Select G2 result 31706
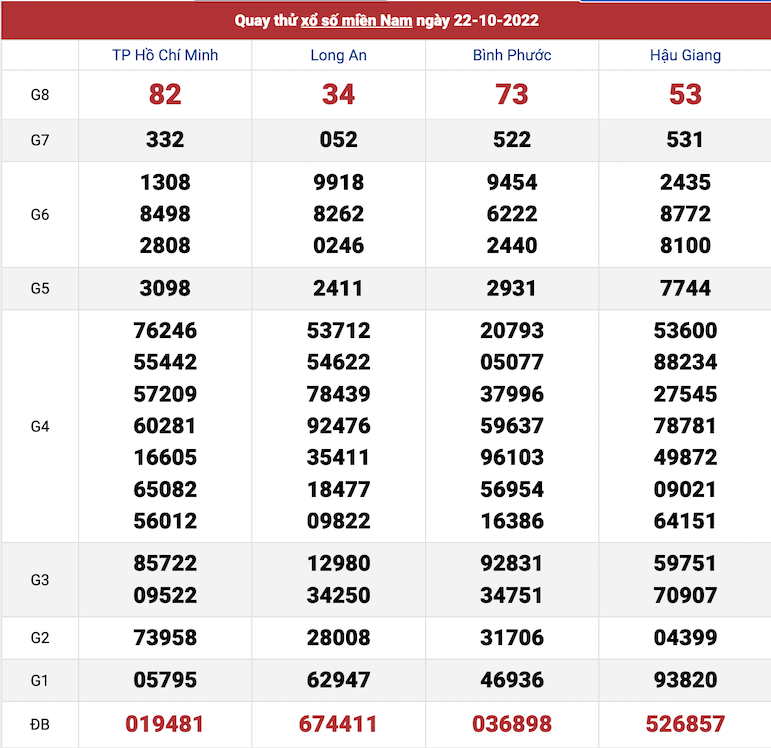771x748 pixels. pyautogui.click(x=512, y=638)
